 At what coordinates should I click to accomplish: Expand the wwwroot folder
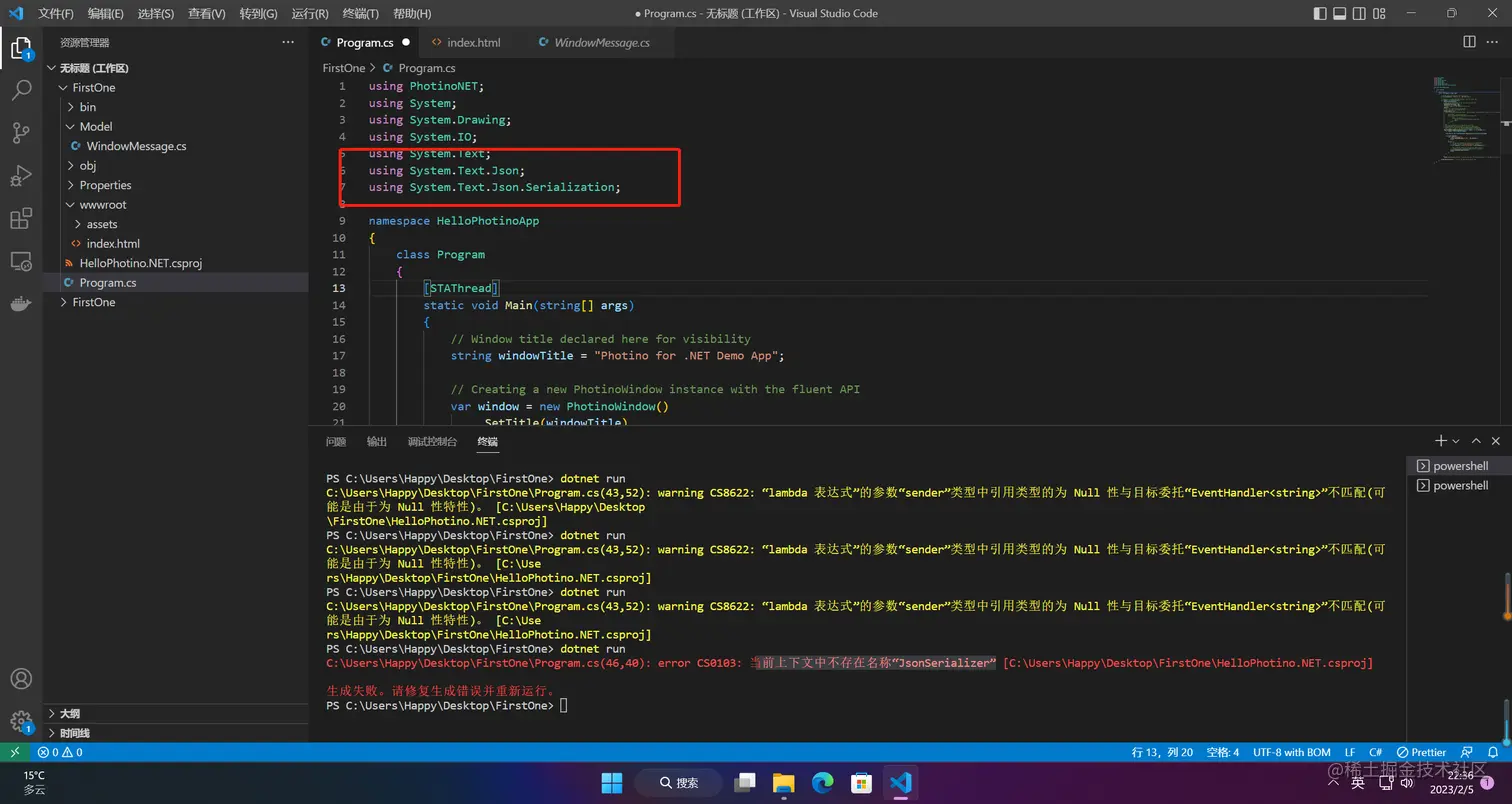[103, 205]
